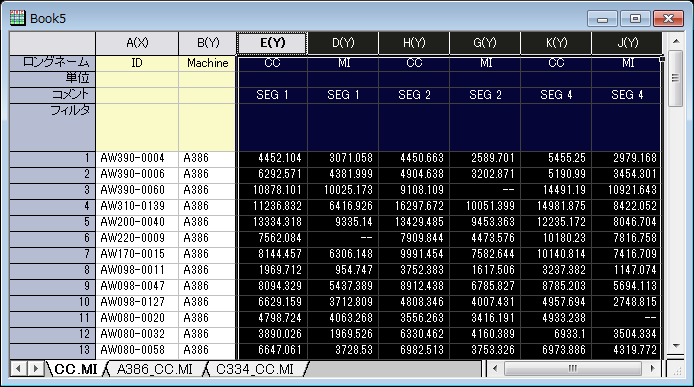Click SEG 1 comment under E(Y)

coord(272,95)
